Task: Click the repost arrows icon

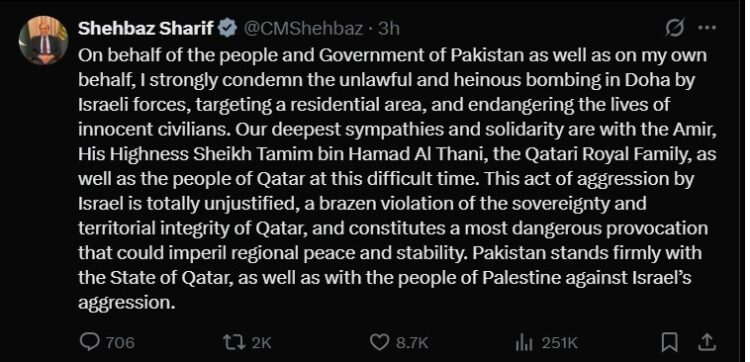Action: tap(236, 342)
